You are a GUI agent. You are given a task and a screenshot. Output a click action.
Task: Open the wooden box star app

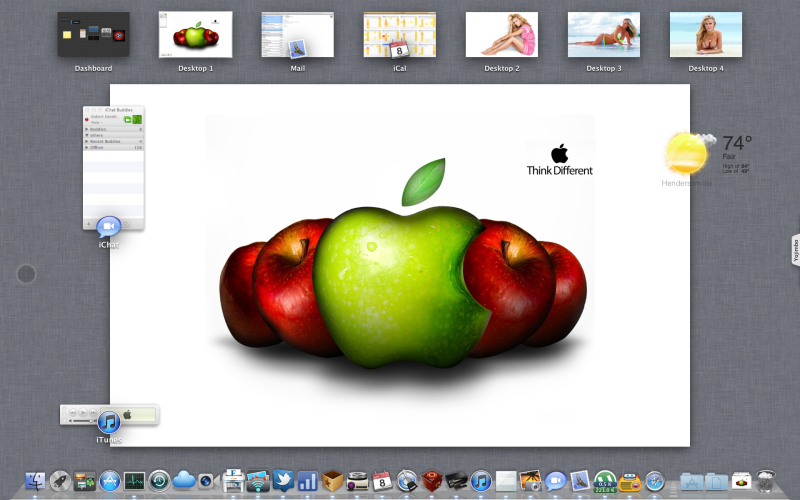332,481
